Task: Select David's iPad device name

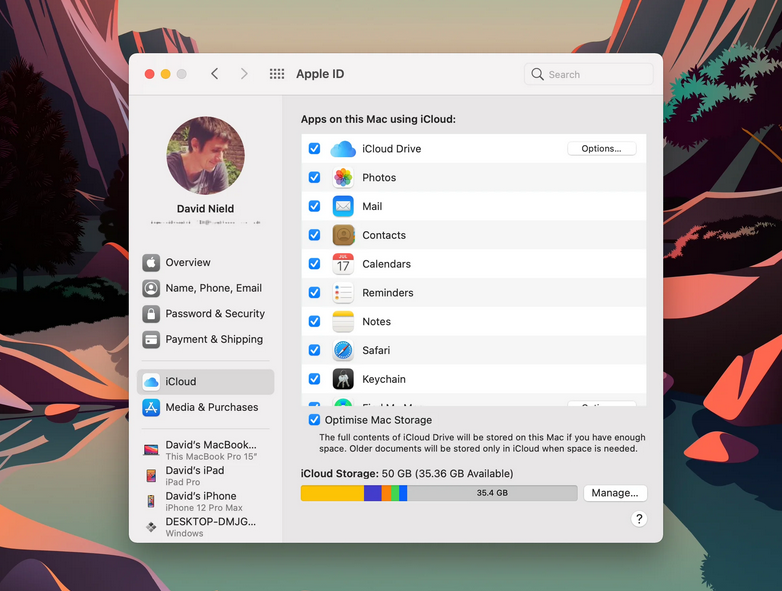Action: (x=195, y=471)
